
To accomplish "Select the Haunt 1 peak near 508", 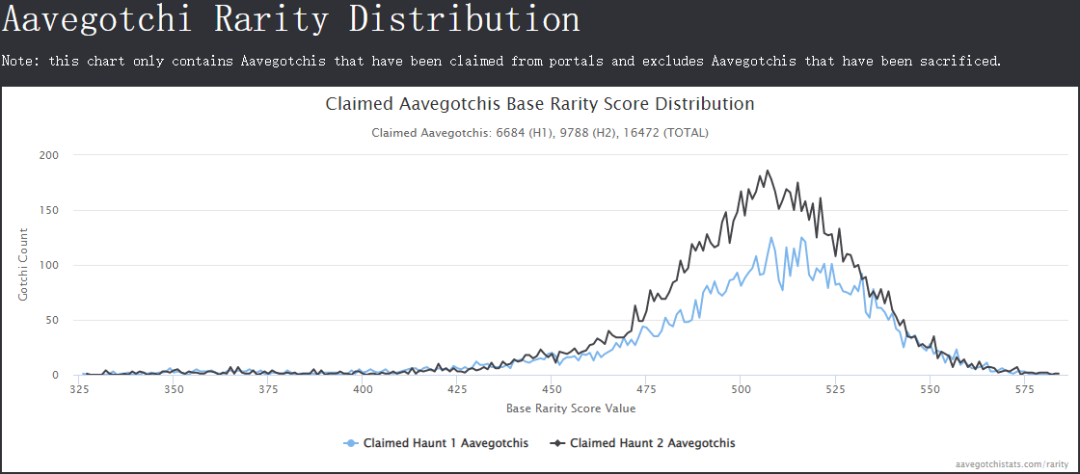I will point(771,238).
